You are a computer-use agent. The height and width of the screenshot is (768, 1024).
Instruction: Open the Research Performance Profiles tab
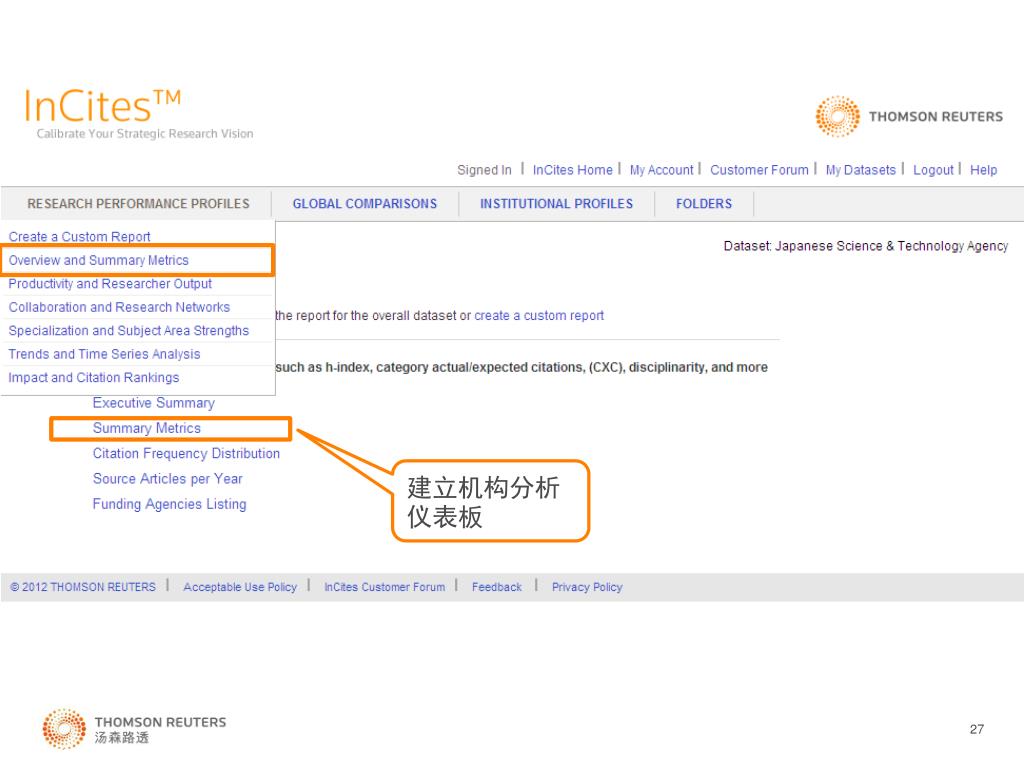click(x=138, y=204)
